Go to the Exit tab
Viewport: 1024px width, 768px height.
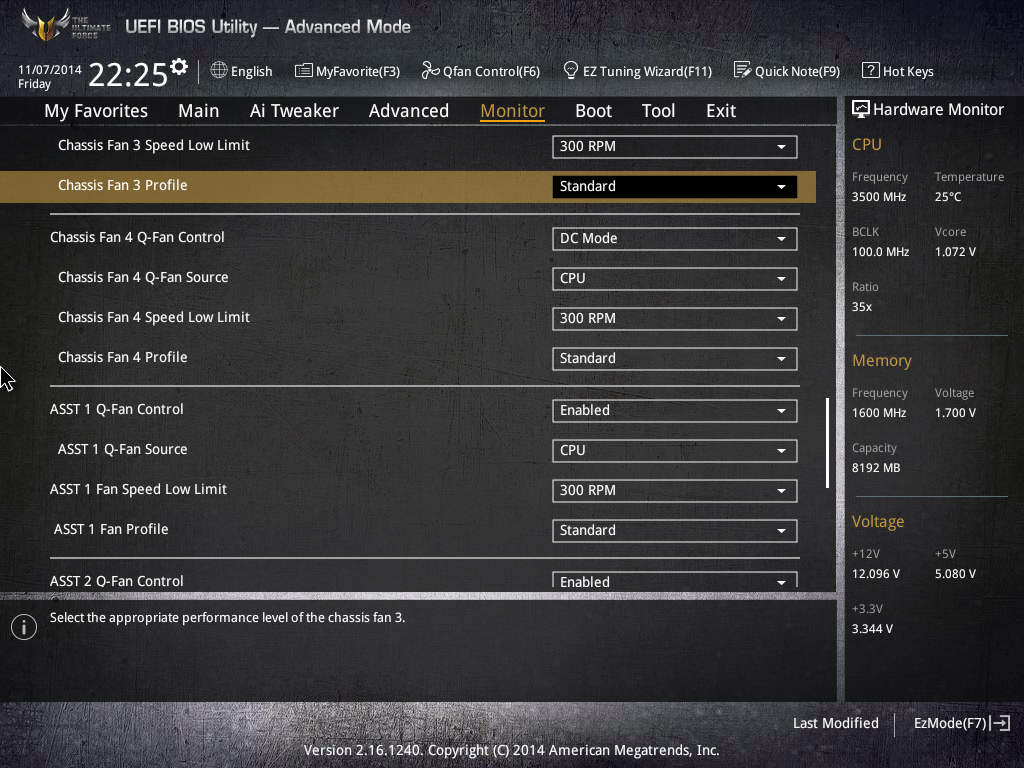pyautogui.click(x=721, y=111)
